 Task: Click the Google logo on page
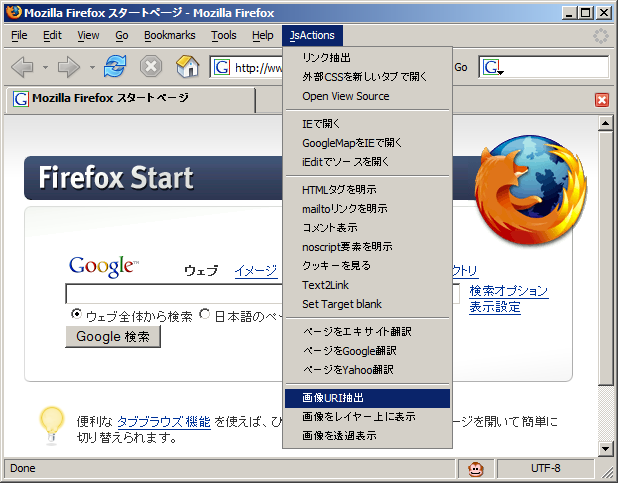(x=104, y=267)
